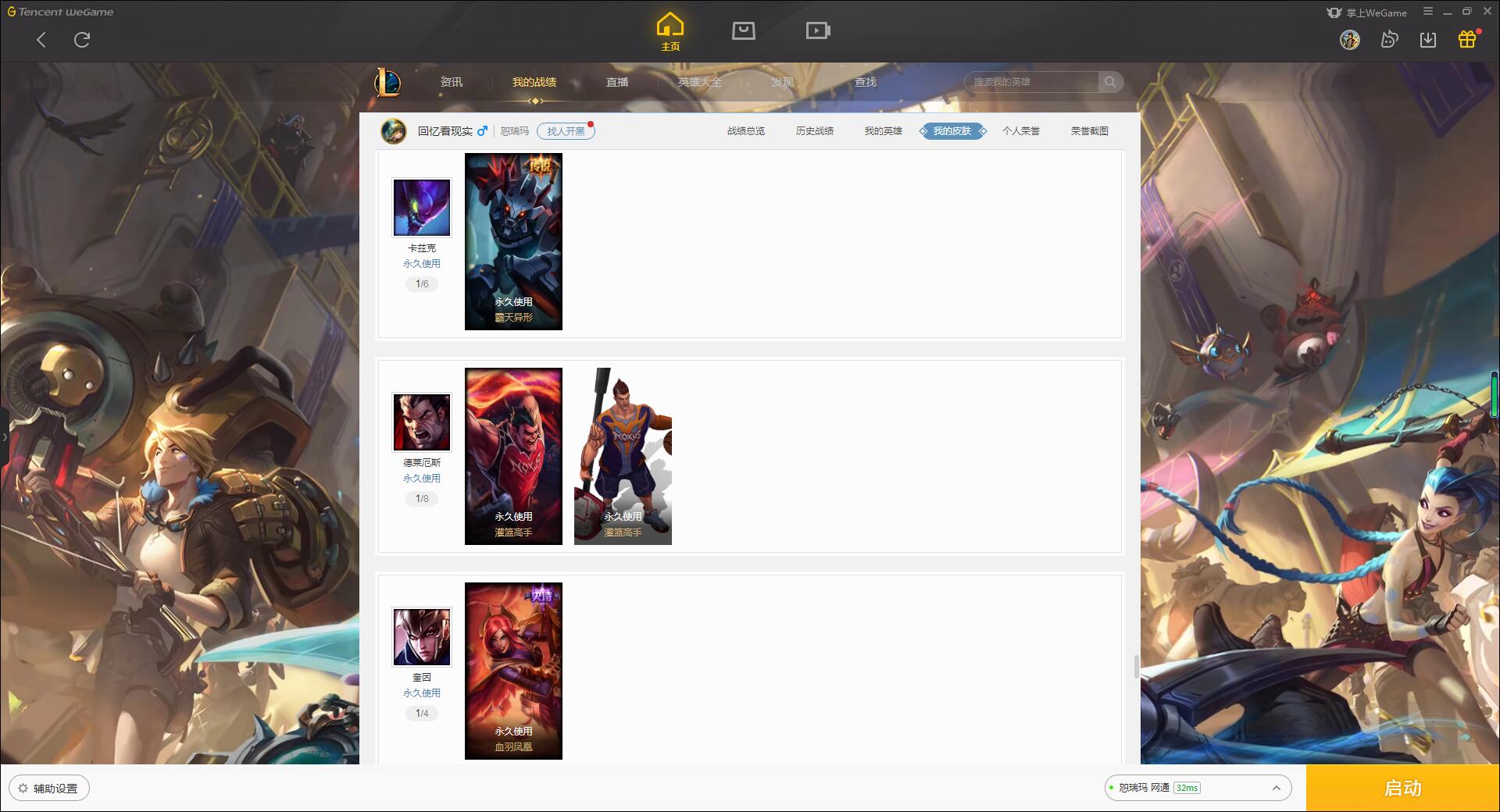Click the 1/4 skin count badge
The height and width of the screenshot is (812, 1500).
[x=422, y=714]
